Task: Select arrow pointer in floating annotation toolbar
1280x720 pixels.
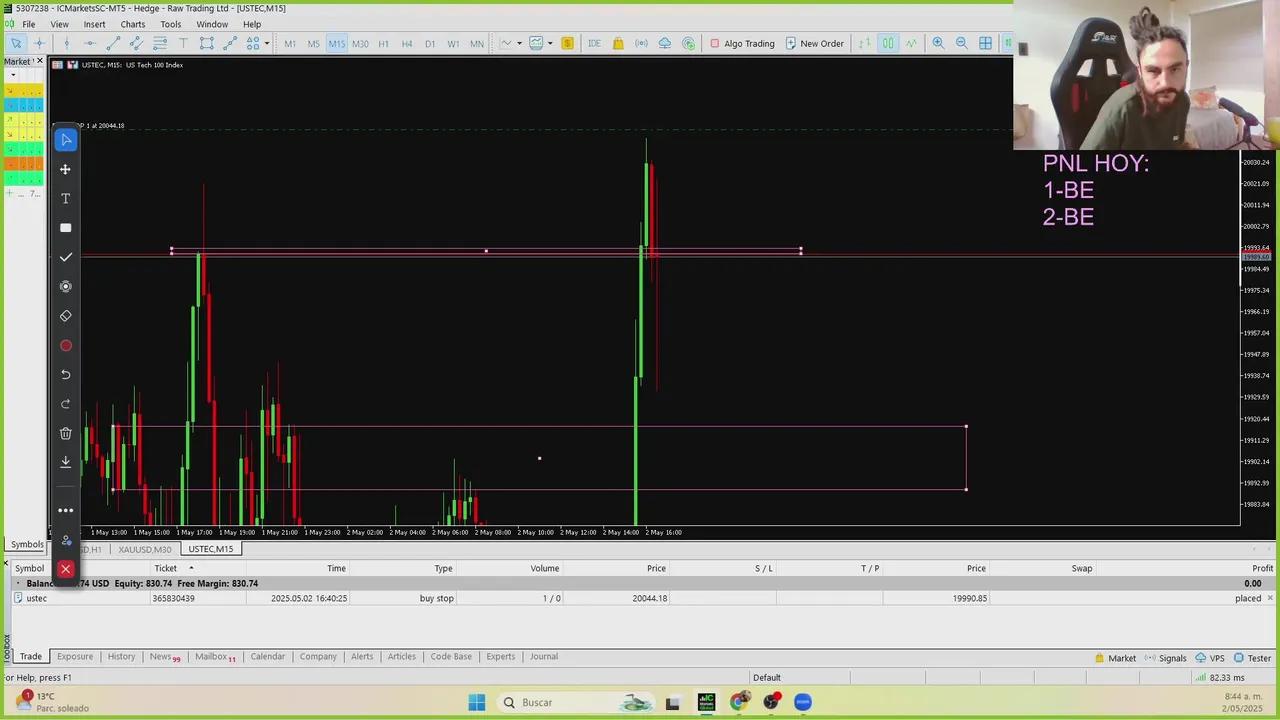Action: click(x=66, y=140)
